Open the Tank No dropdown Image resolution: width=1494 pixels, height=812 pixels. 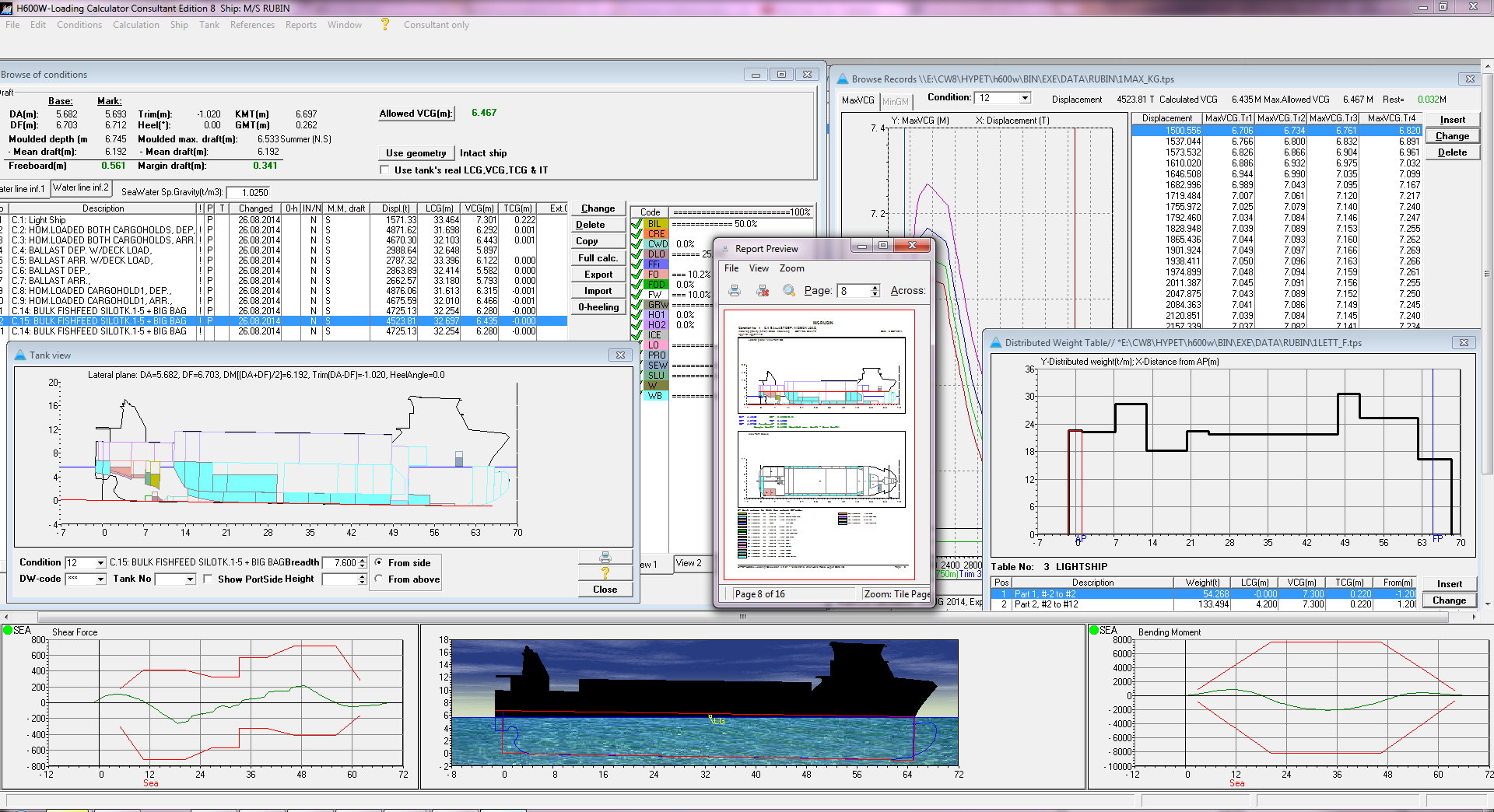[190, 579]
